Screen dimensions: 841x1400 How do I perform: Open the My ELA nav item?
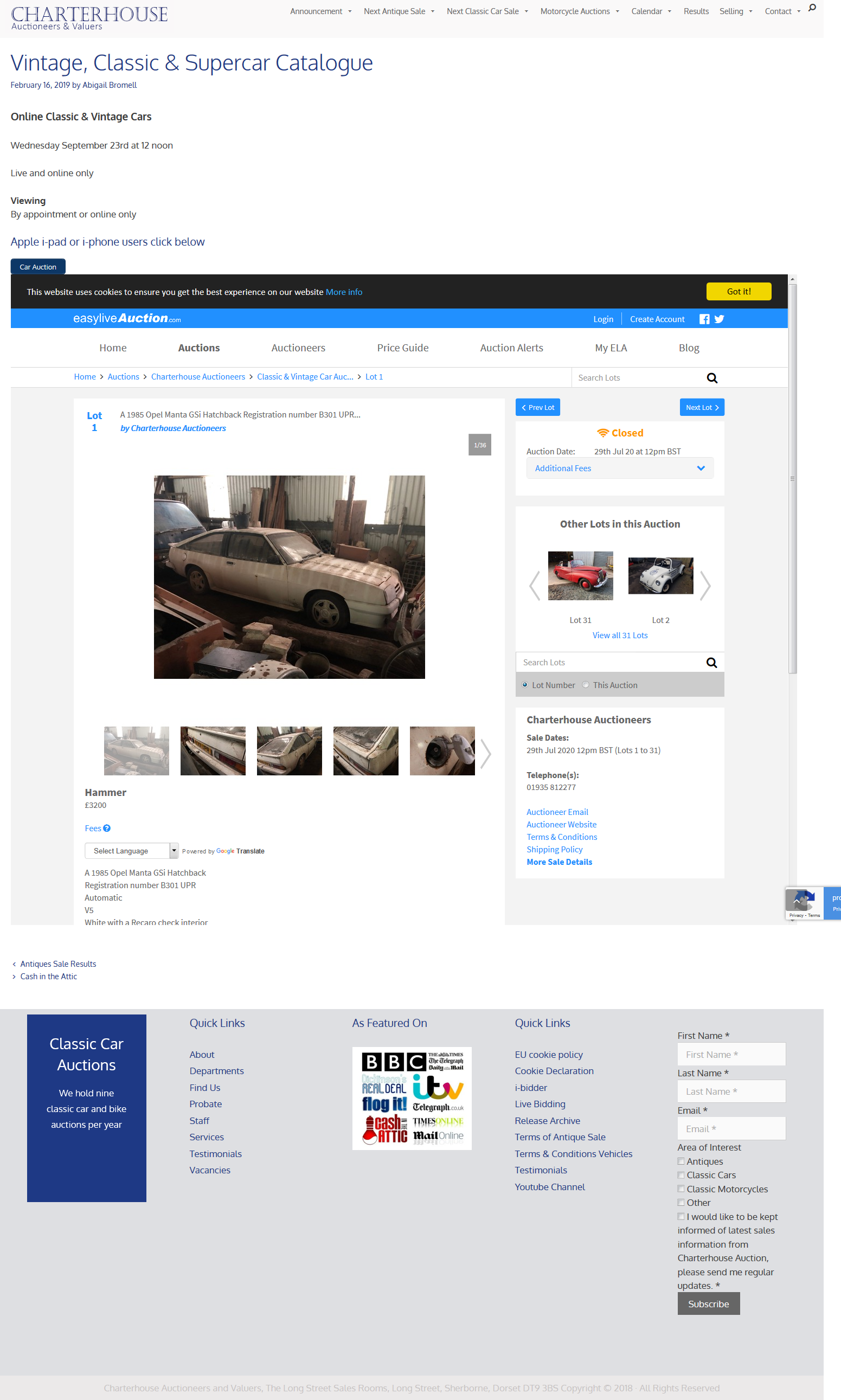pyautogui.click(x=611, y=348)
